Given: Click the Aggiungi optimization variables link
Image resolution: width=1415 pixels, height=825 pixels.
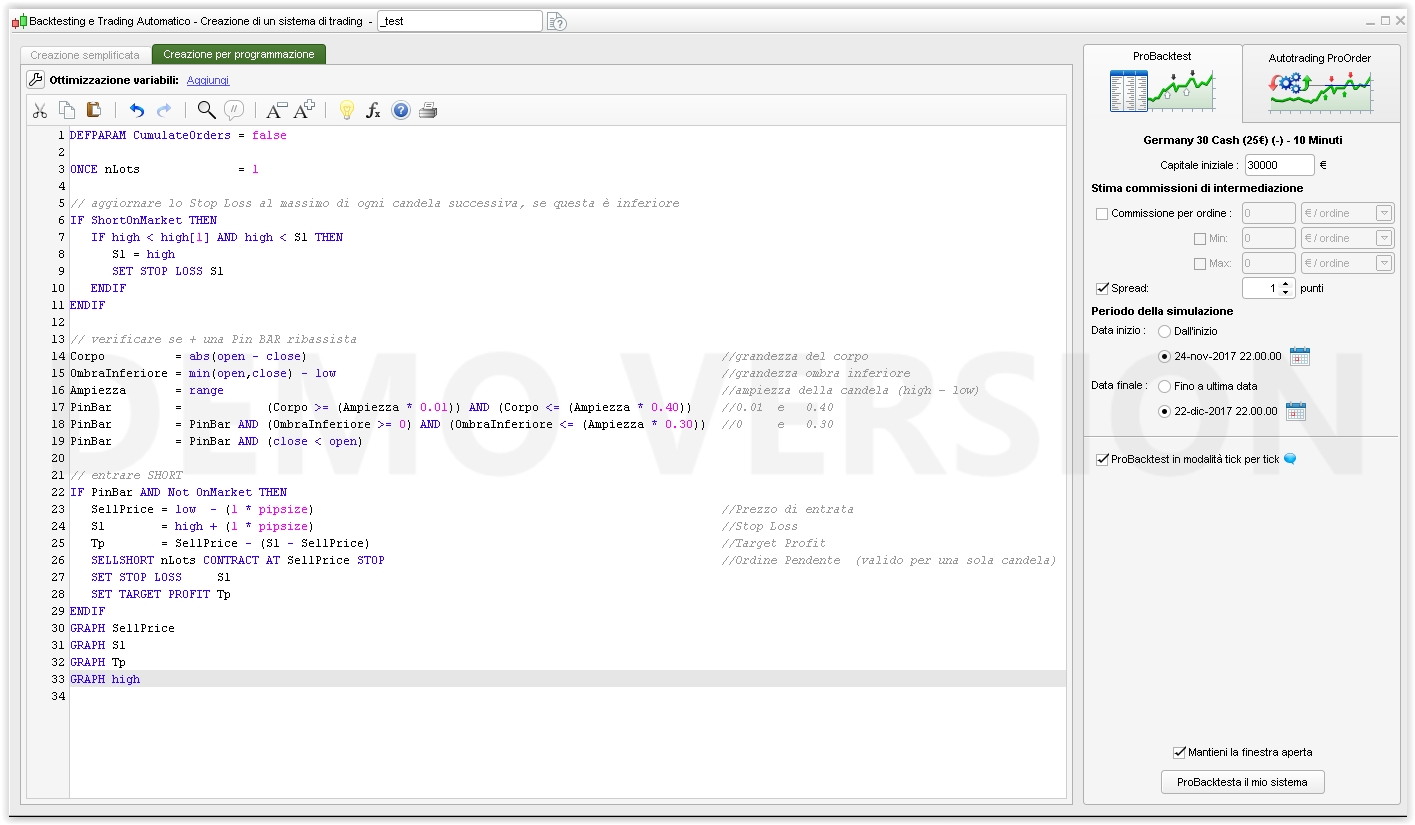Looking at the screenshot, I should tap(207, 80).
